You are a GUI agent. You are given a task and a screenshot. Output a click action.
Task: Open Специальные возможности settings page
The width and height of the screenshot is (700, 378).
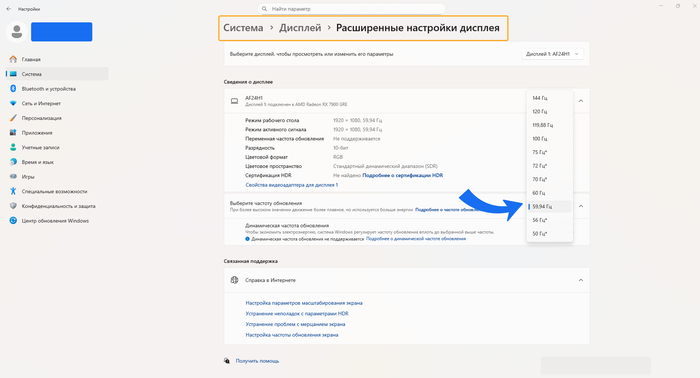[x=57, y=191]
